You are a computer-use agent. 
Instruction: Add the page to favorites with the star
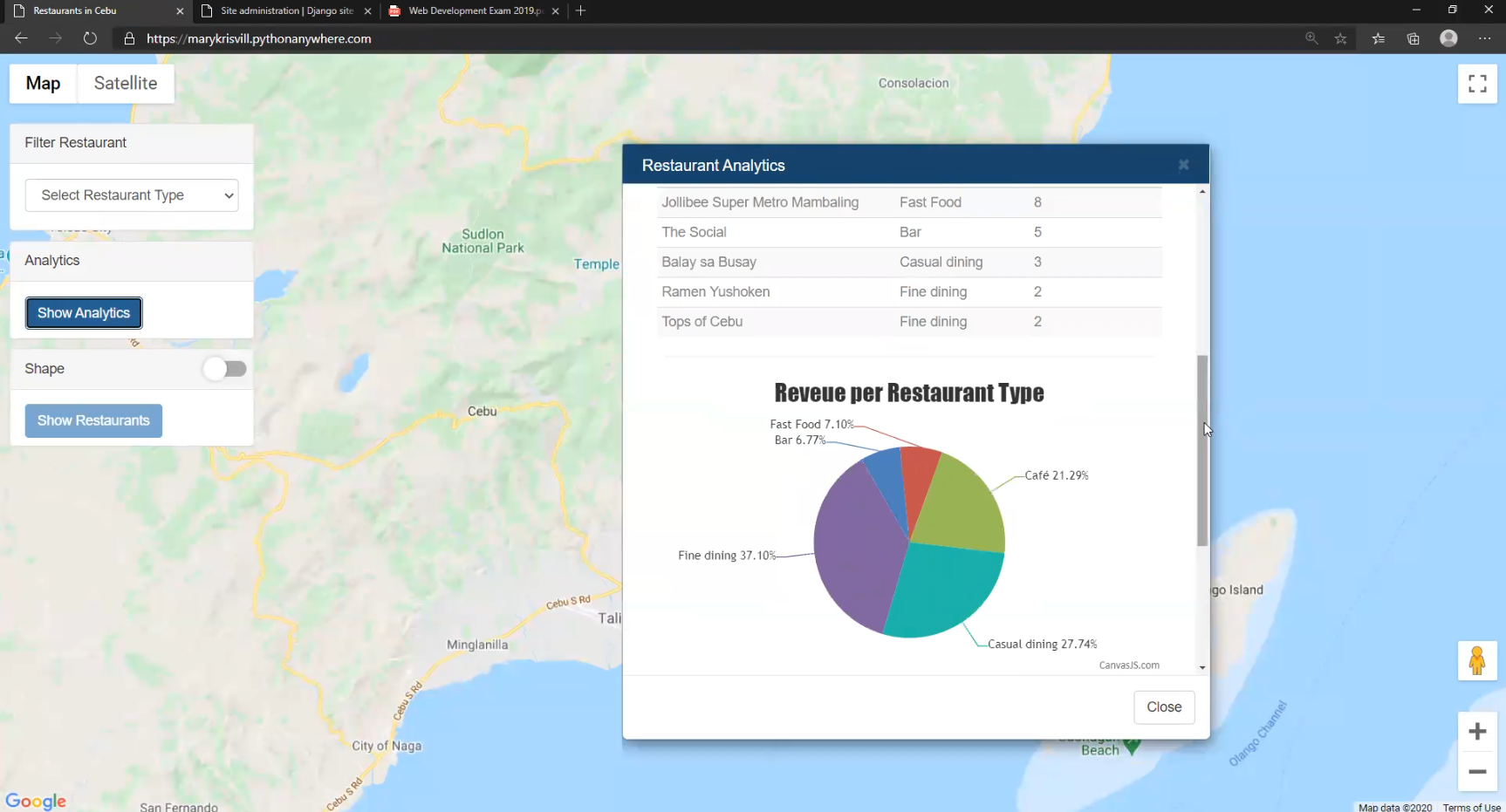[1341, 38]
